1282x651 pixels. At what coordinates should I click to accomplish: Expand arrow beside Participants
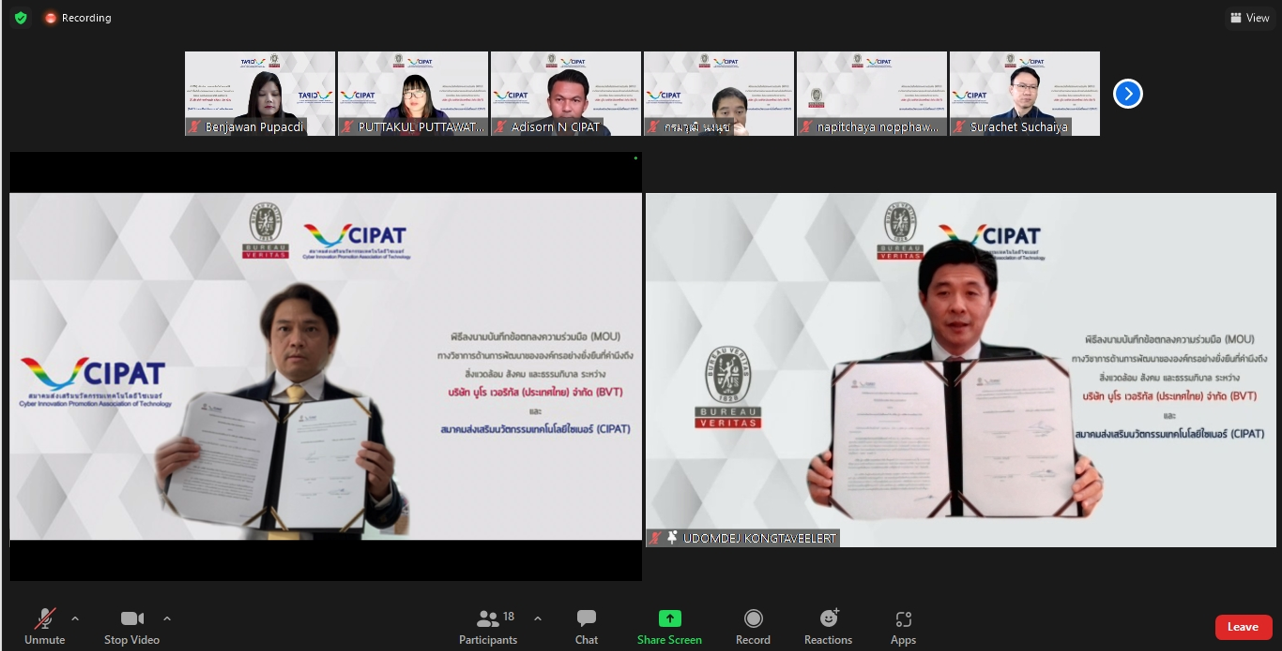click(x=538, y=619)
